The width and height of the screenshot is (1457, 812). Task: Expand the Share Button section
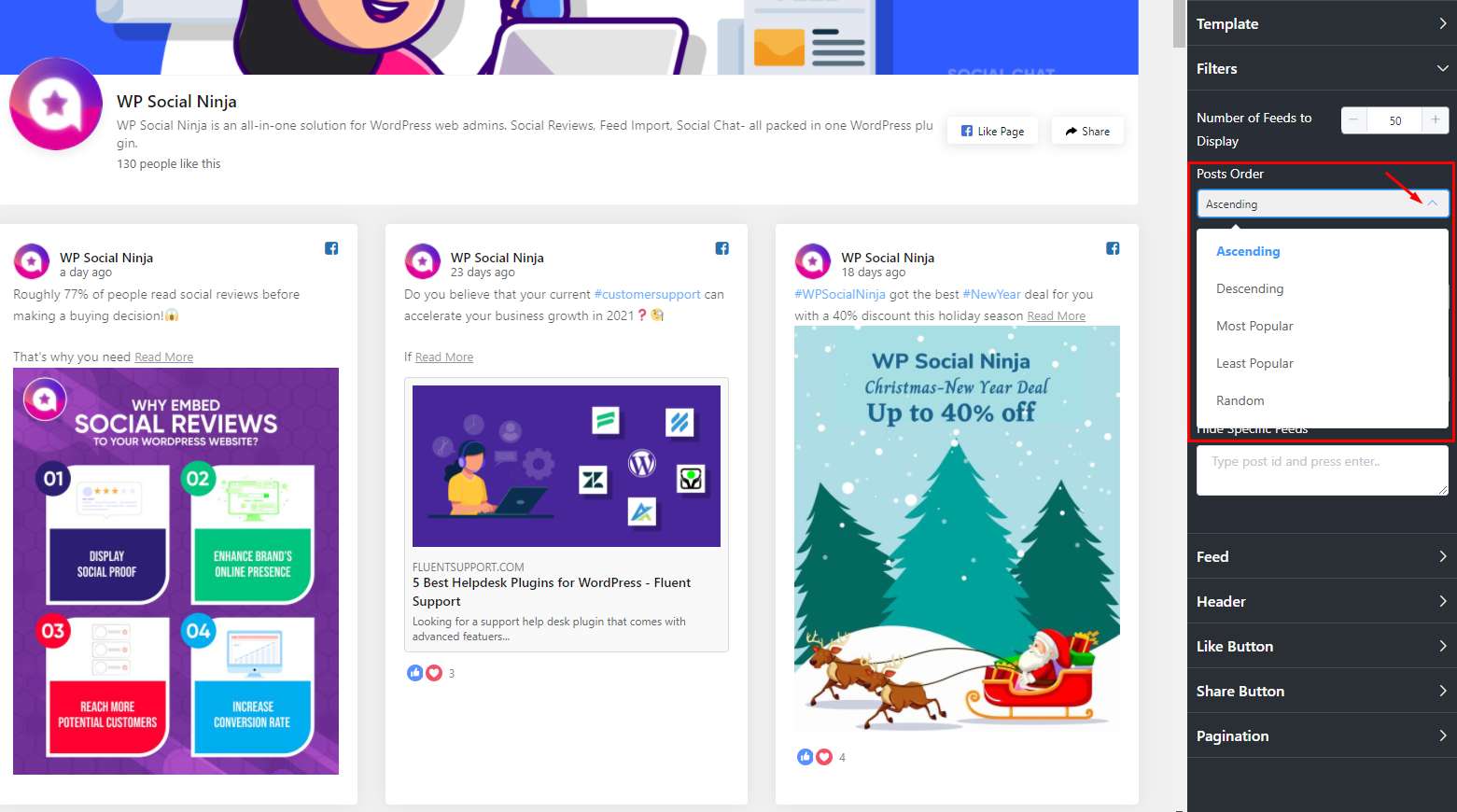pos(1322,691)
